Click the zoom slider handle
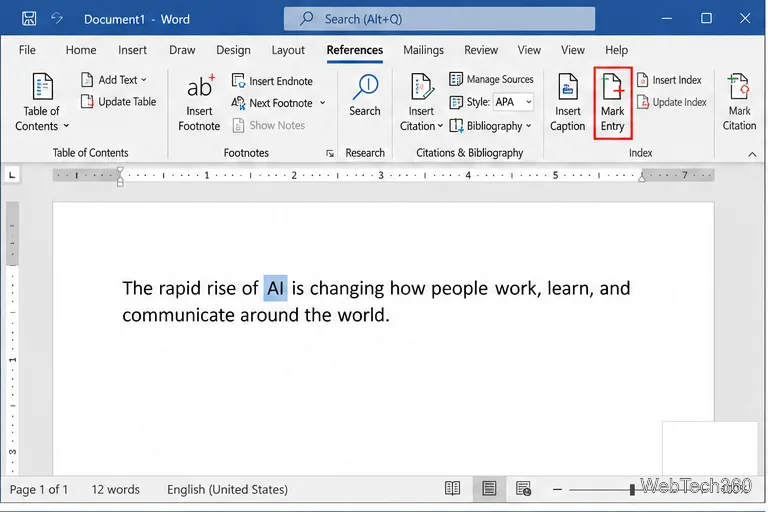Image resolution: width=768 pixels, height=512 pixels. click(632, 489)
